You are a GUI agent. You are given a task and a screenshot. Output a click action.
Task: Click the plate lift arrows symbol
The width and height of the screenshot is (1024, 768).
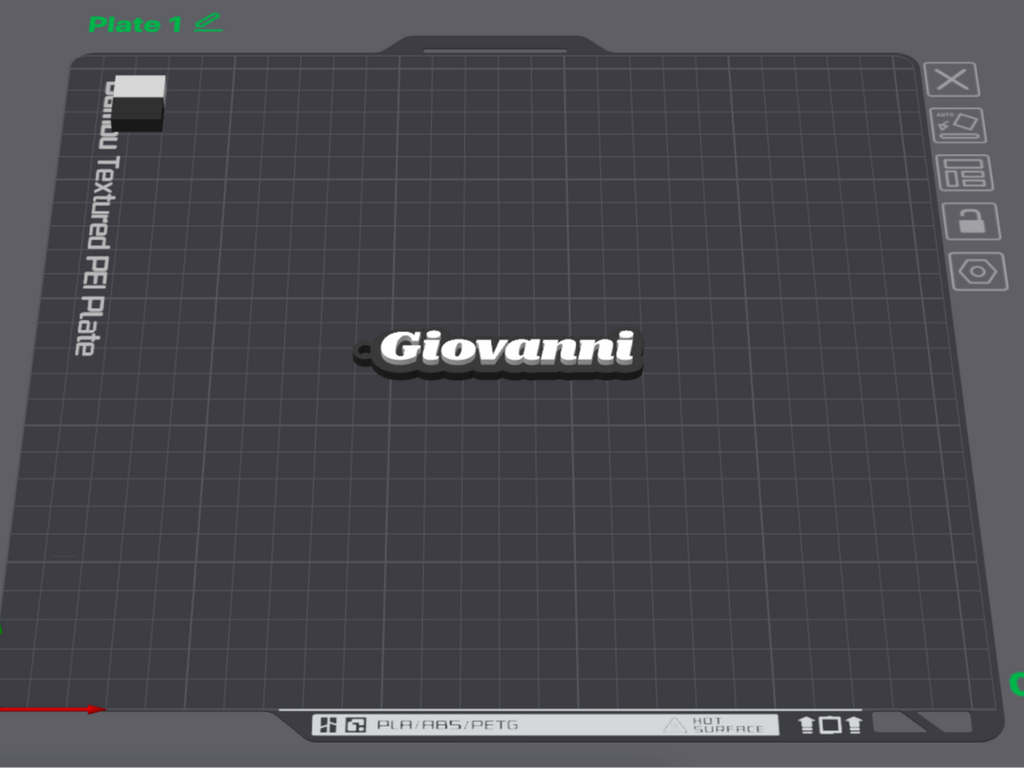click(x=830, y=725)
